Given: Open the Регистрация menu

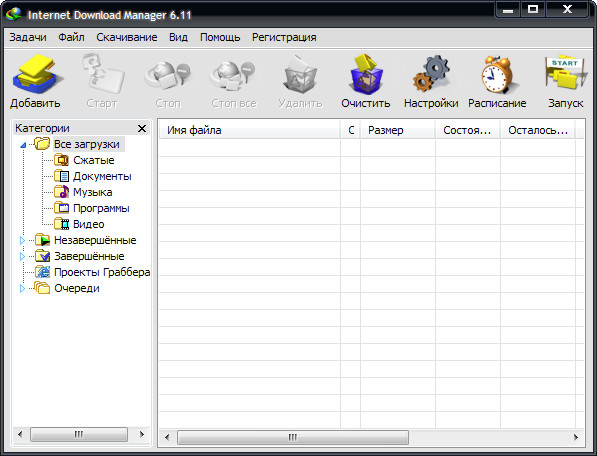Looking at the screenshot, I should click(x=284, y=37).
